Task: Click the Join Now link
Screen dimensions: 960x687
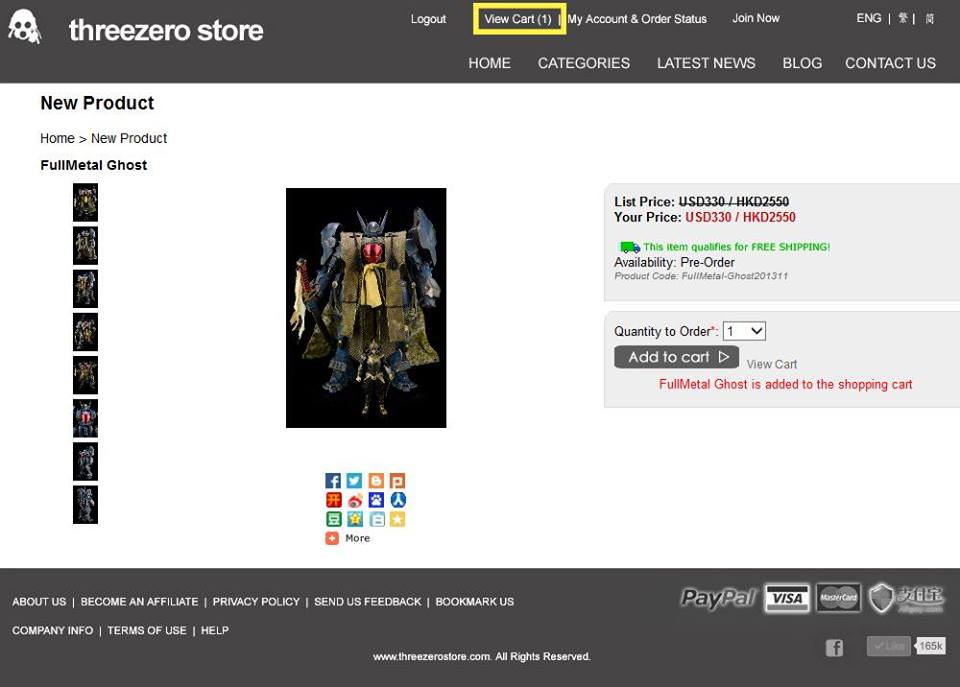Action: 756,18
